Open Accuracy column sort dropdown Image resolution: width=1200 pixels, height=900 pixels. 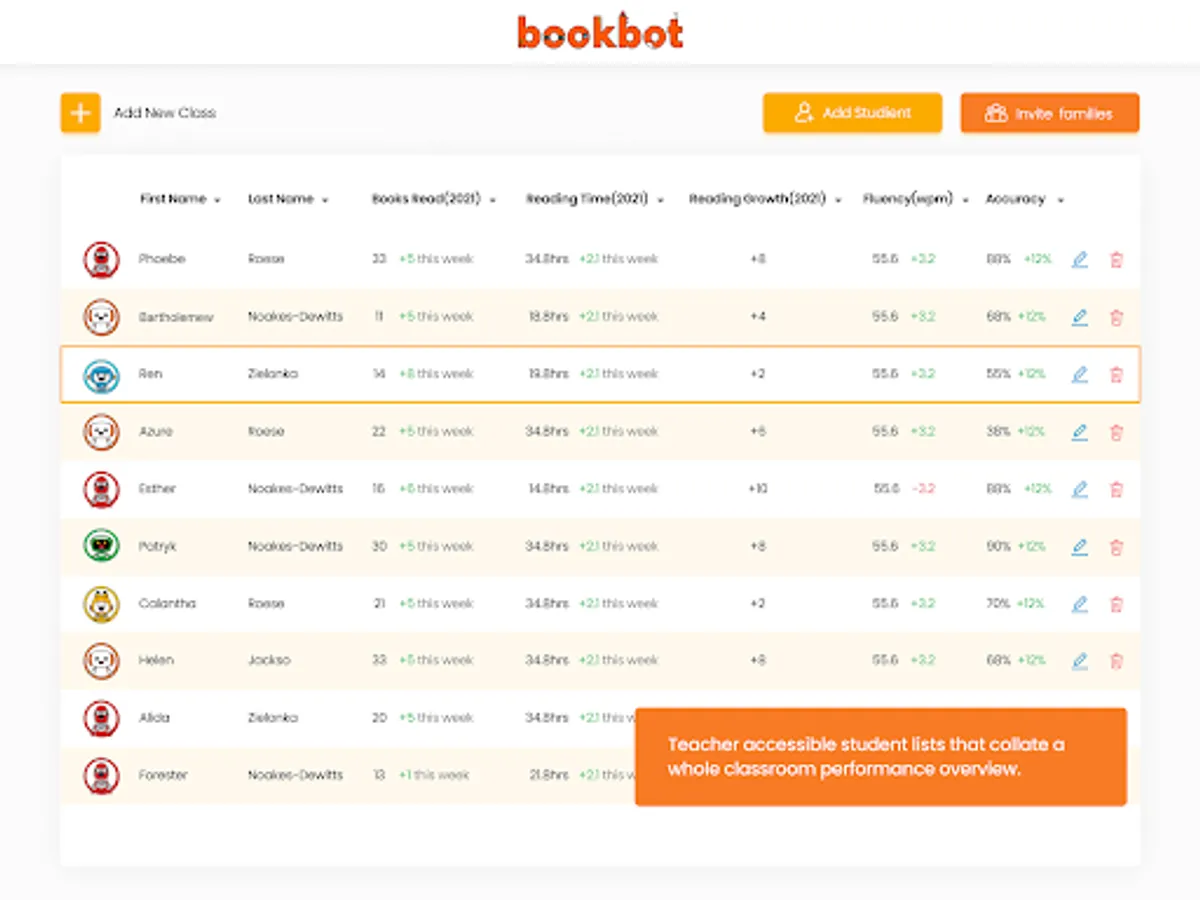(x=1060, y=200)
